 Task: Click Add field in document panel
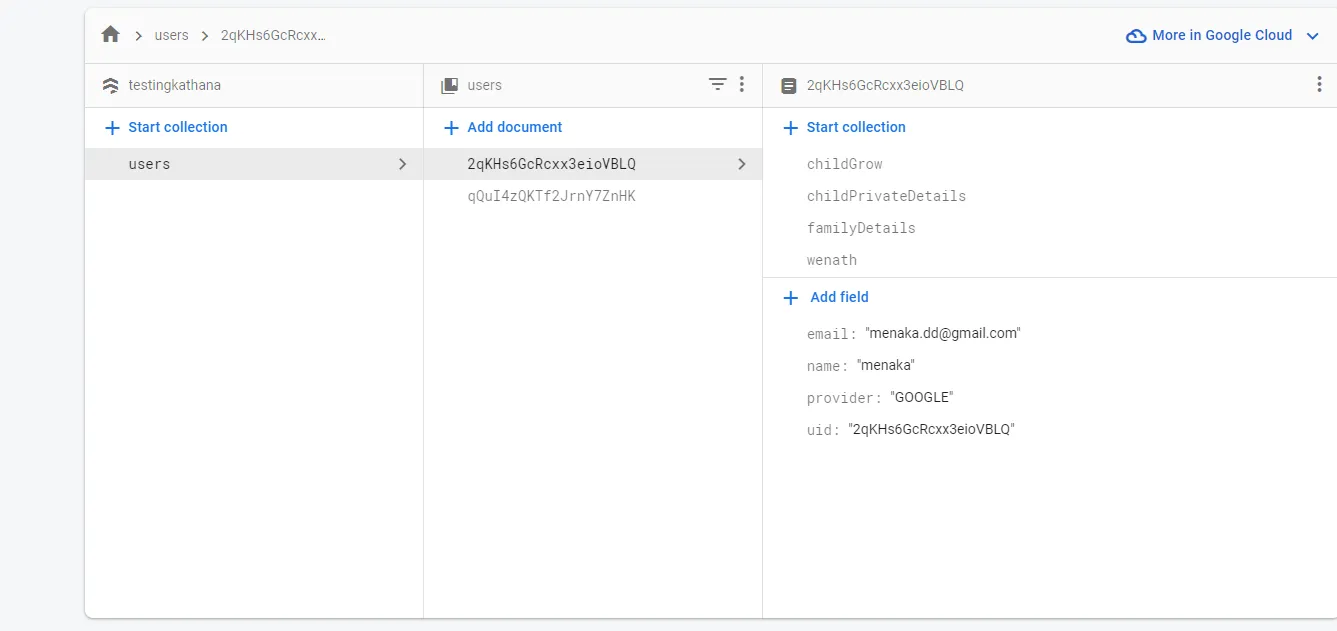pos(827,297)
